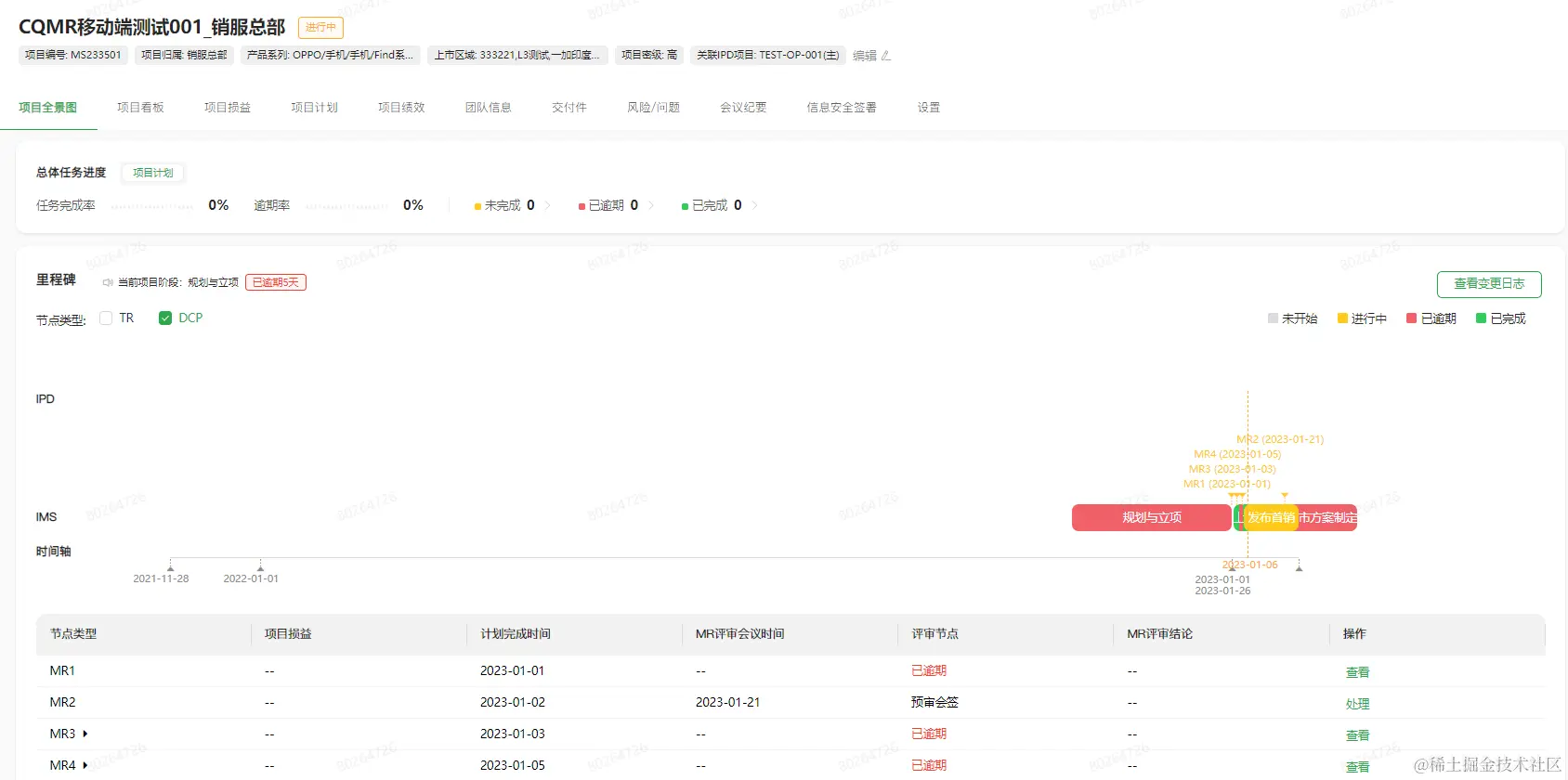
Task: Expand the MR3 row arrow
Action: pos(85,734)
